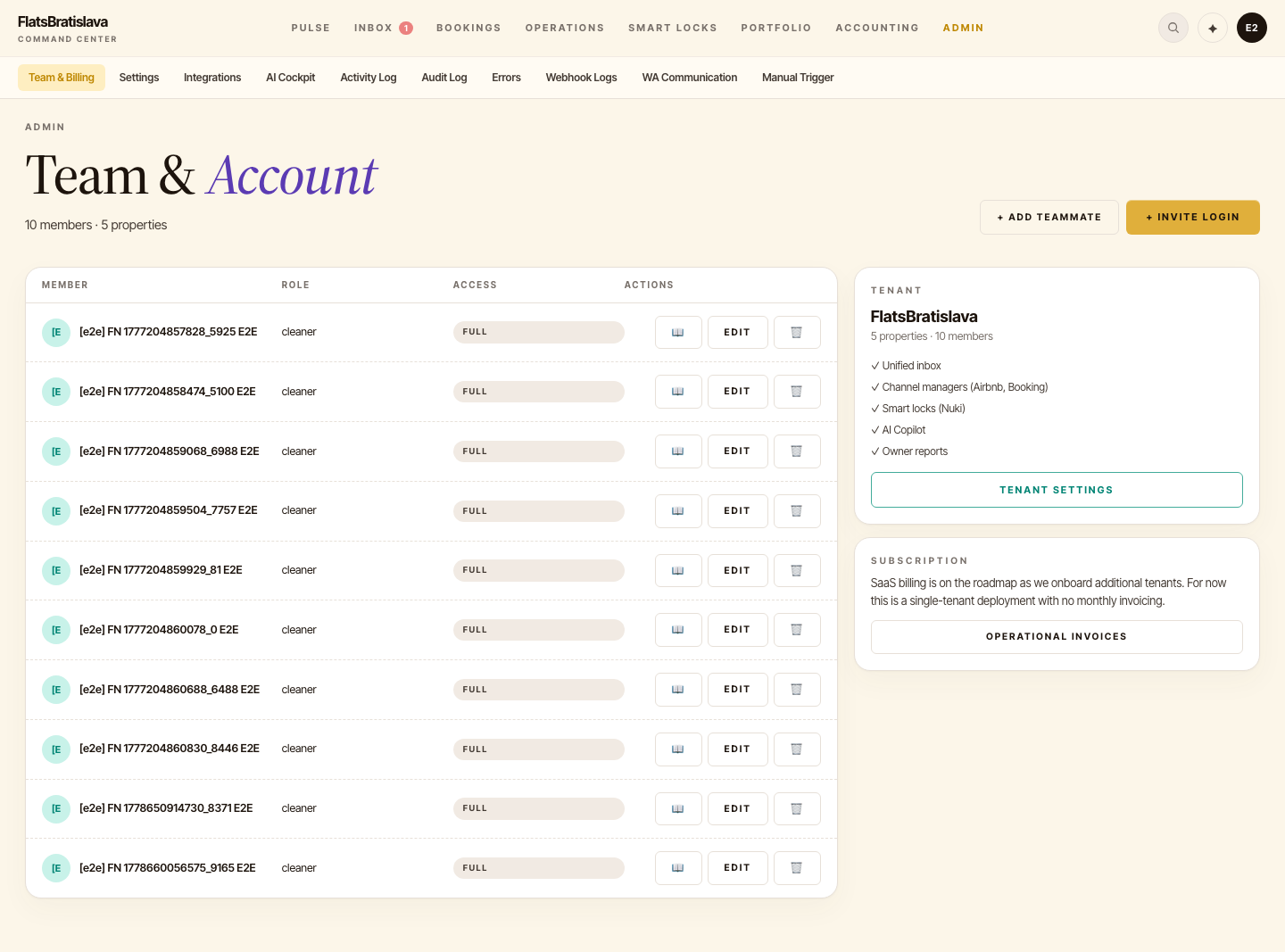Click FULL access badge for member 1778650914730_8371
The height and width of the screenshot is (952, 1285).
pos(538,808)
